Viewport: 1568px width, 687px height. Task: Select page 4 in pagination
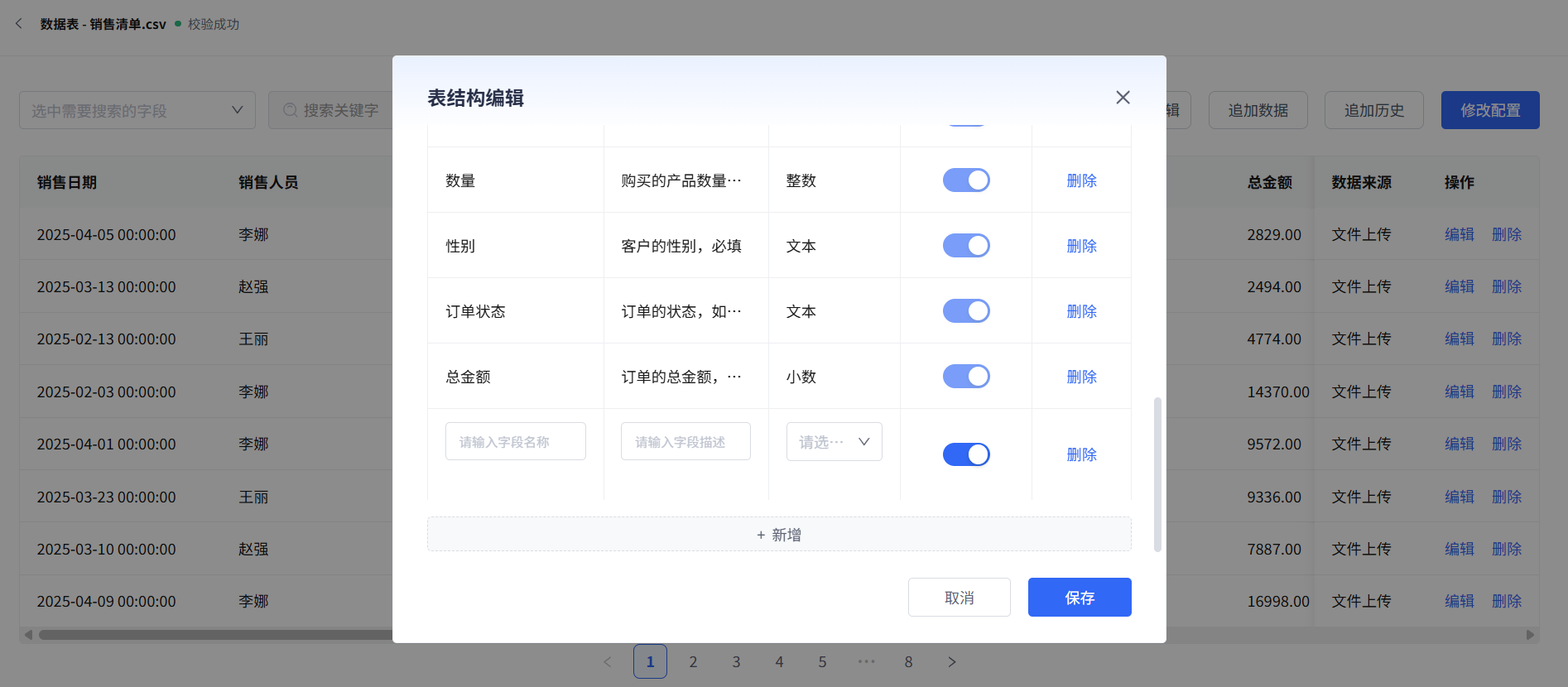[x=779, y=661]
